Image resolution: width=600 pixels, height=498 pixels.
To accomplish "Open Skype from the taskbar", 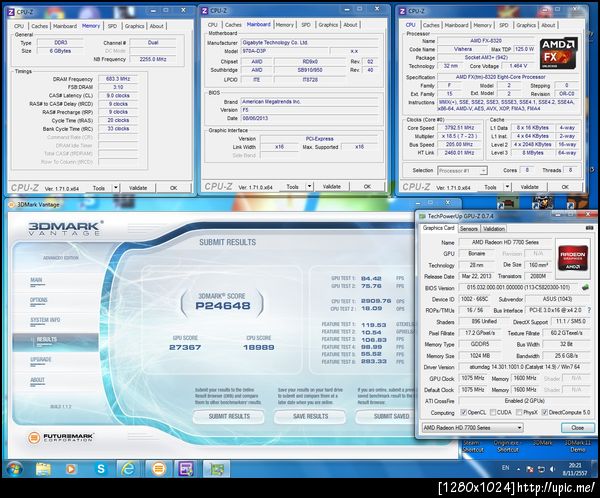I will (x=101, y=469).
